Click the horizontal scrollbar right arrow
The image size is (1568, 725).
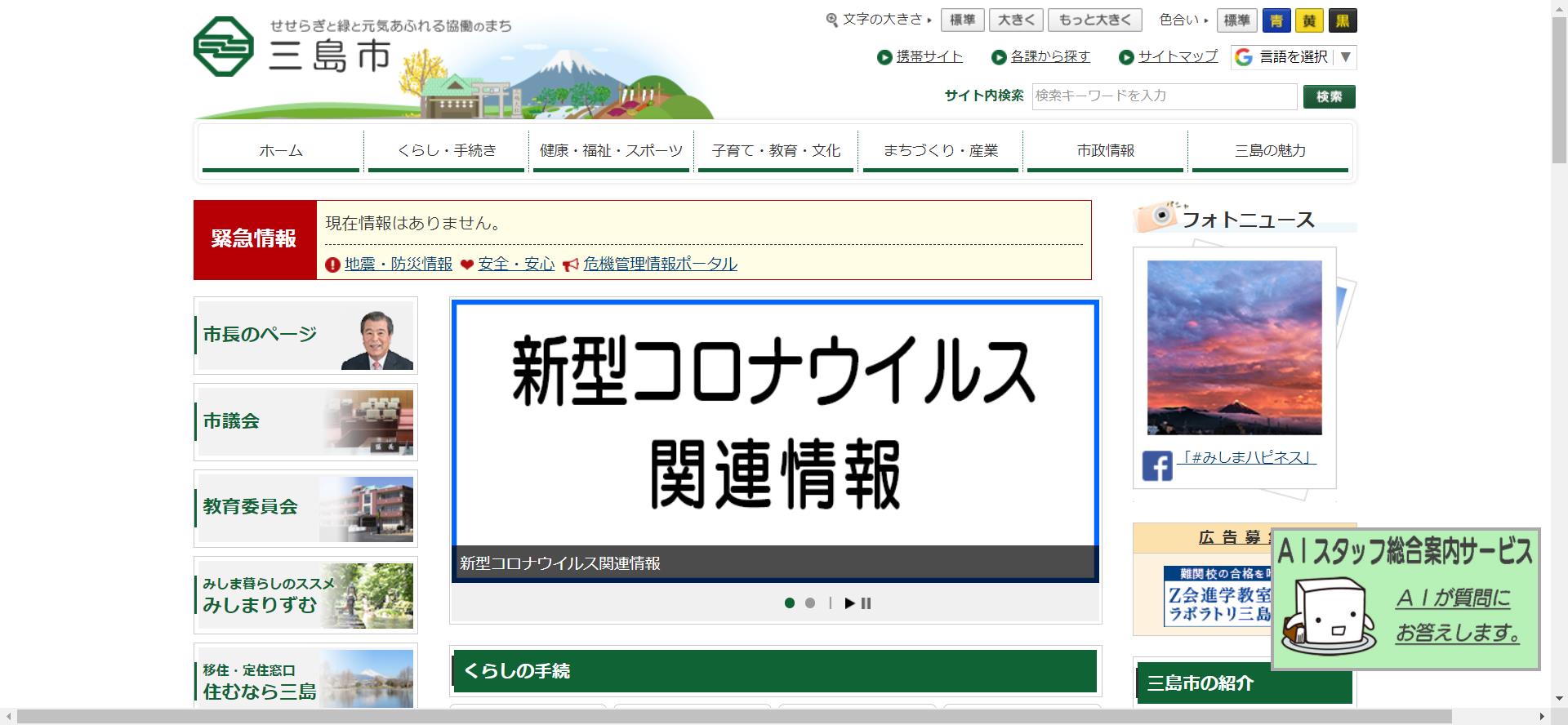click(x=1543, y=717)
